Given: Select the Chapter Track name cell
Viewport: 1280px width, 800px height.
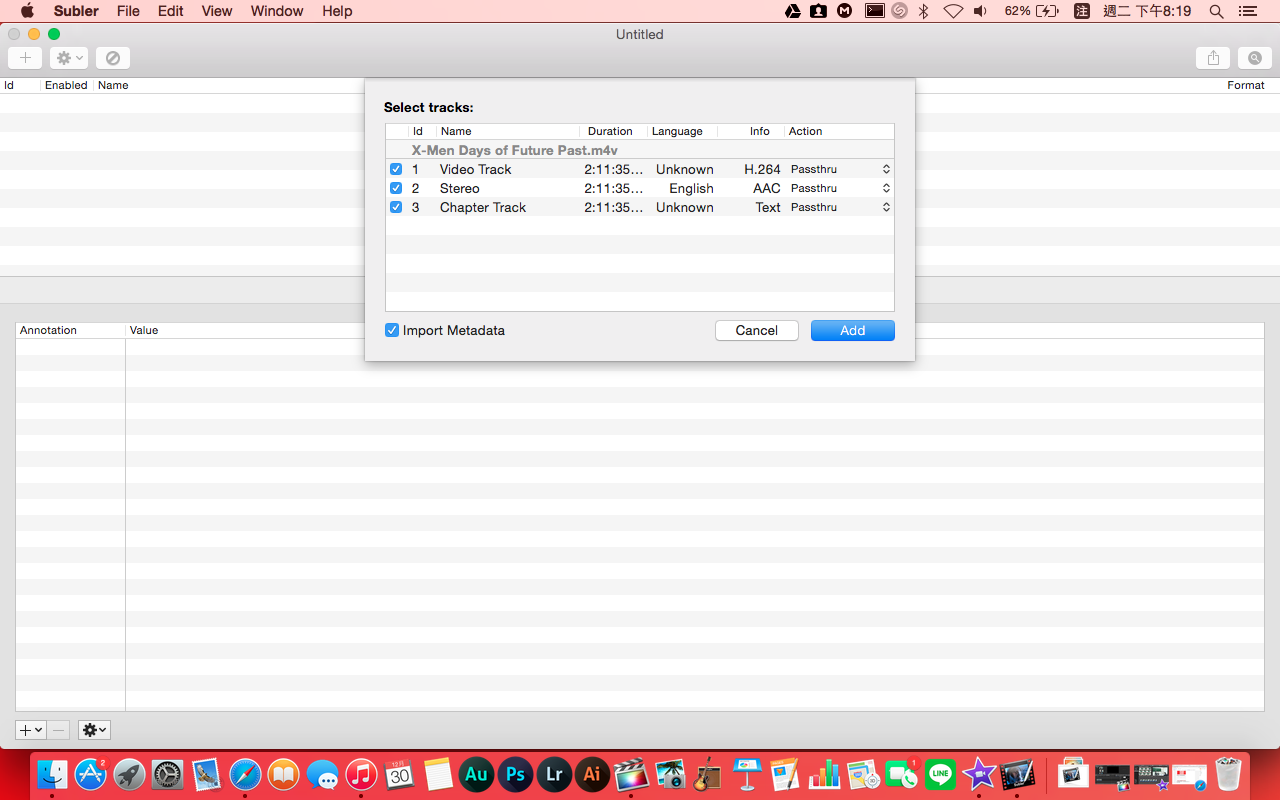Looking at the screenshot, I should (x=483, y=207).
